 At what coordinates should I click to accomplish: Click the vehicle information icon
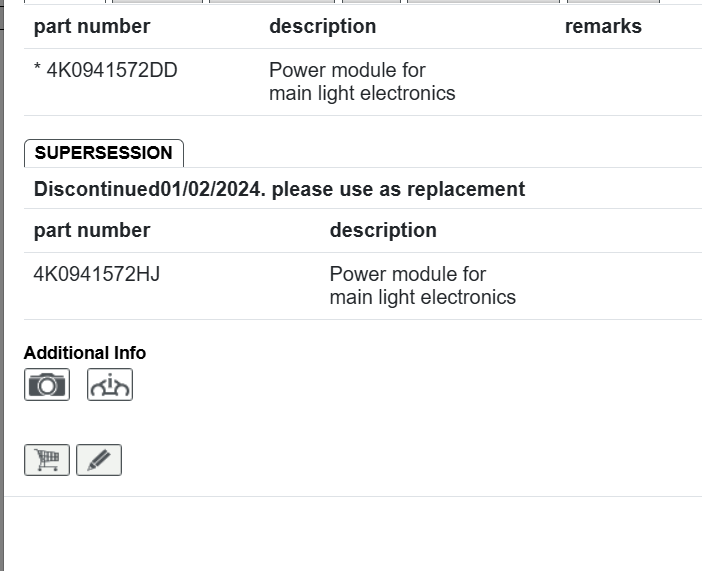tap(110, 385)
